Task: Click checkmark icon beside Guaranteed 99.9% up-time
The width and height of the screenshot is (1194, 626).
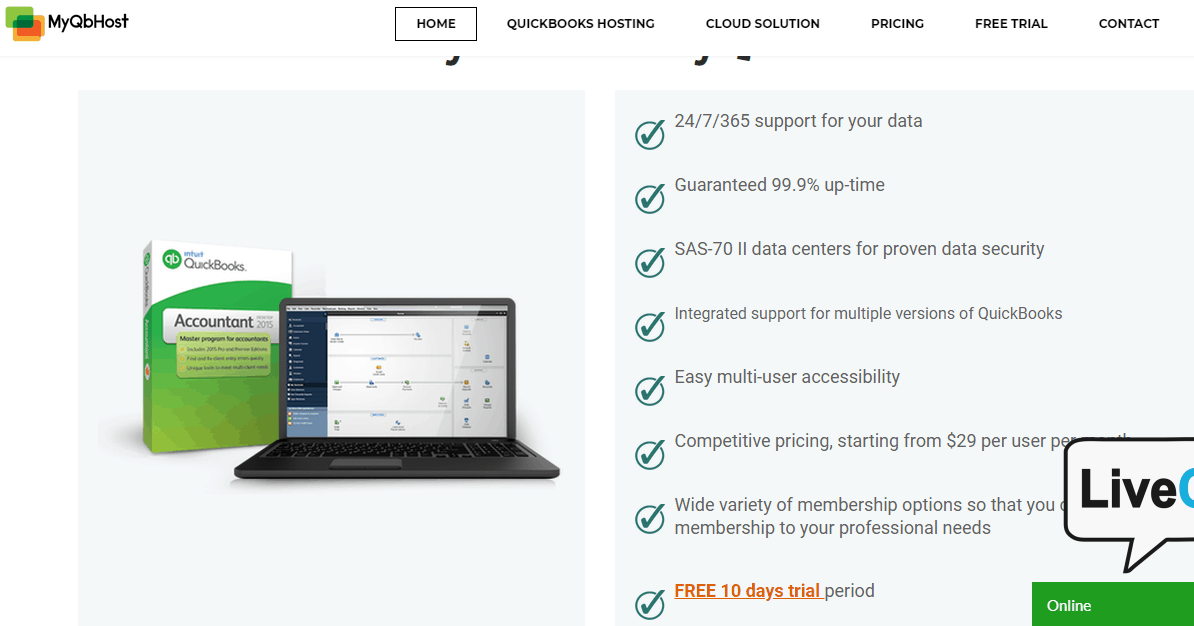Action: pyautogui.click(x=650, y=198)
